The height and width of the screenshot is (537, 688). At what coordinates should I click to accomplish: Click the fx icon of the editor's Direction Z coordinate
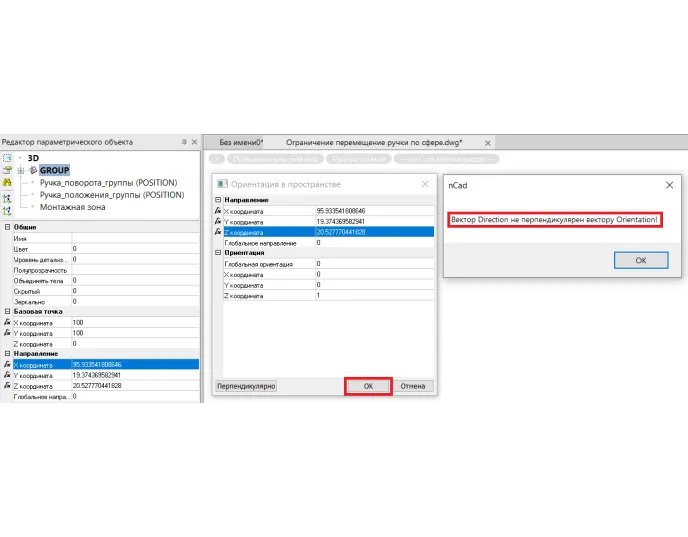pos(7,386)
